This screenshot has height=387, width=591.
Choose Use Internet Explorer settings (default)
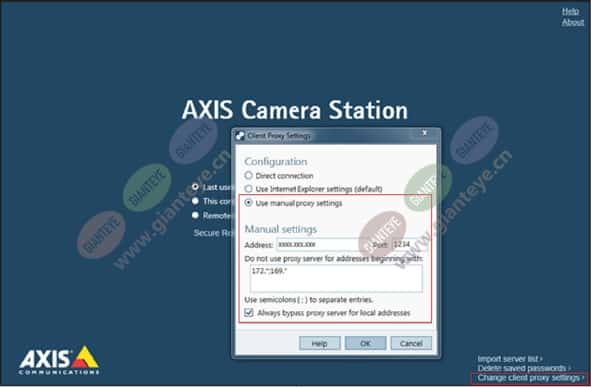point(248,188)
